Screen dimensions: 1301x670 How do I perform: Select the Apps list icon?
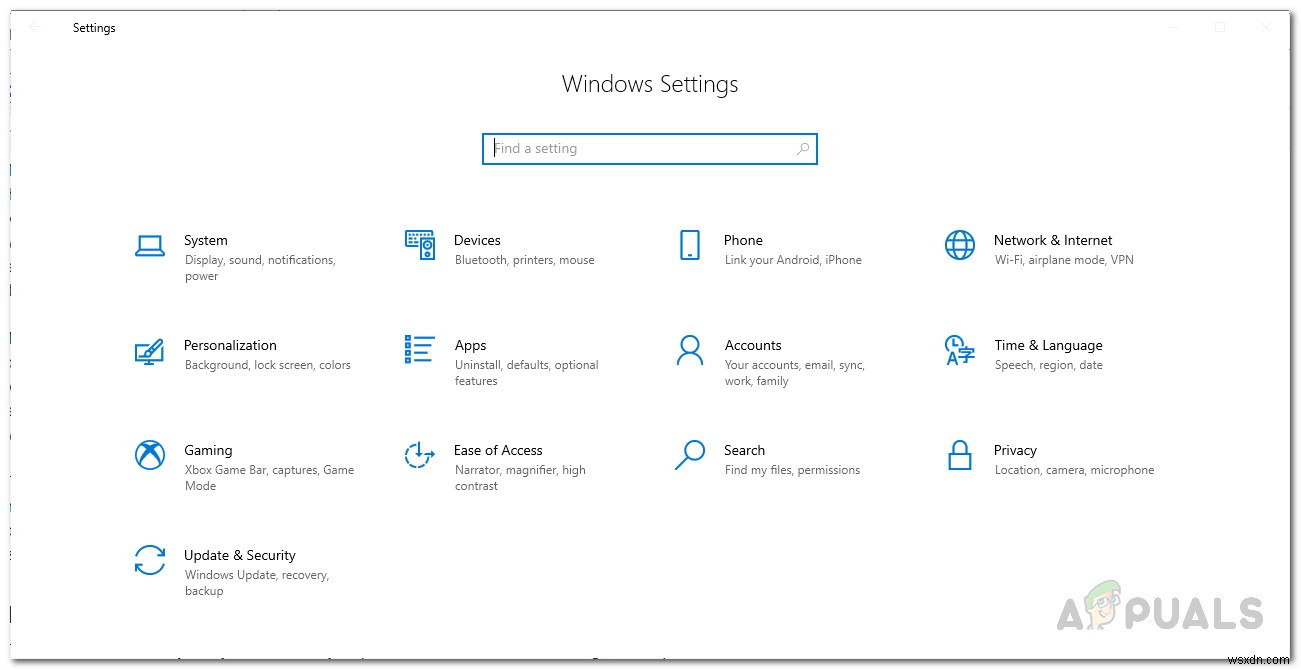click(x=420, y=350)
